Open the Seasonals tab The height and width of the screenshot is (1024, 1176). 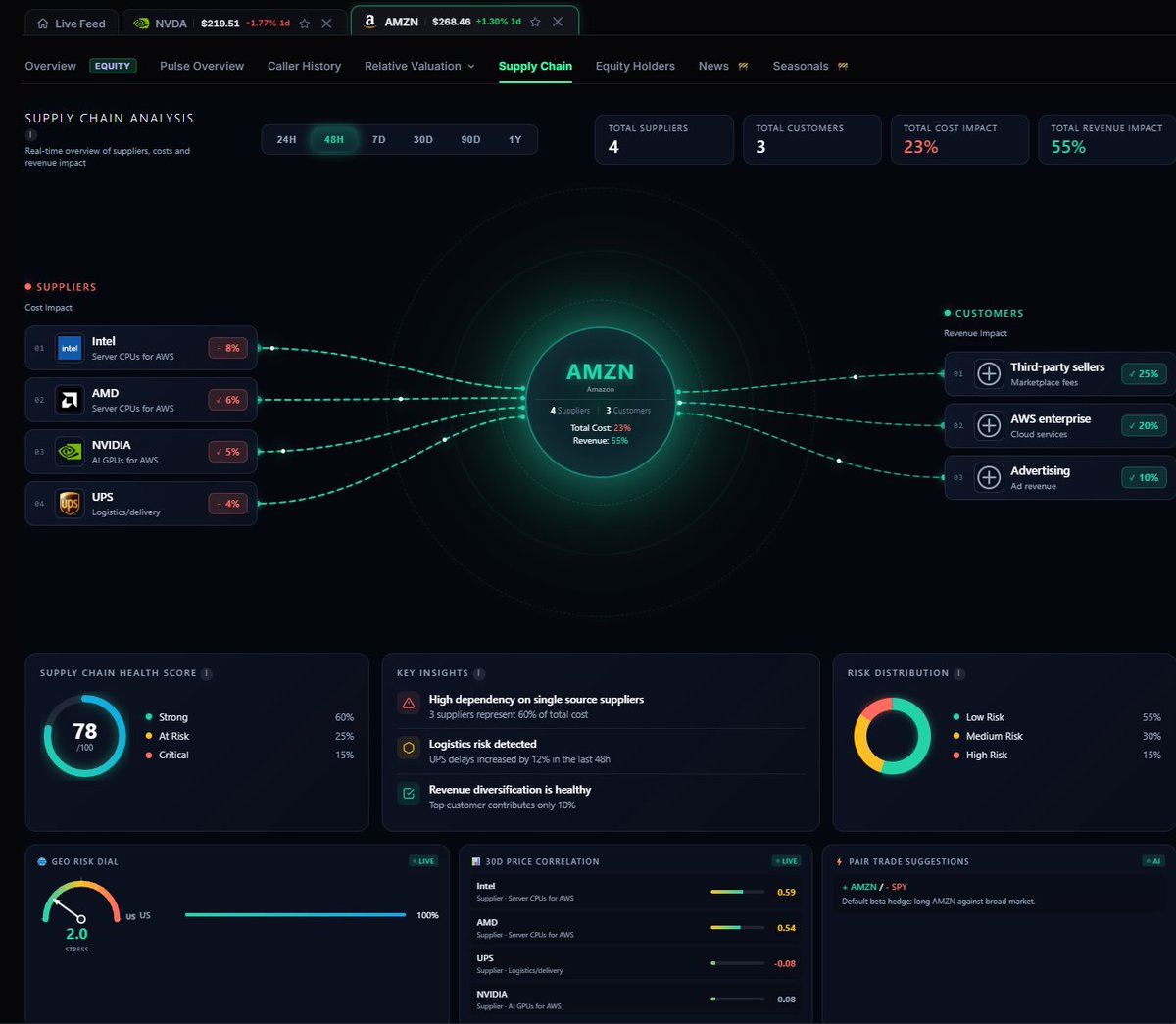point(809,66)
